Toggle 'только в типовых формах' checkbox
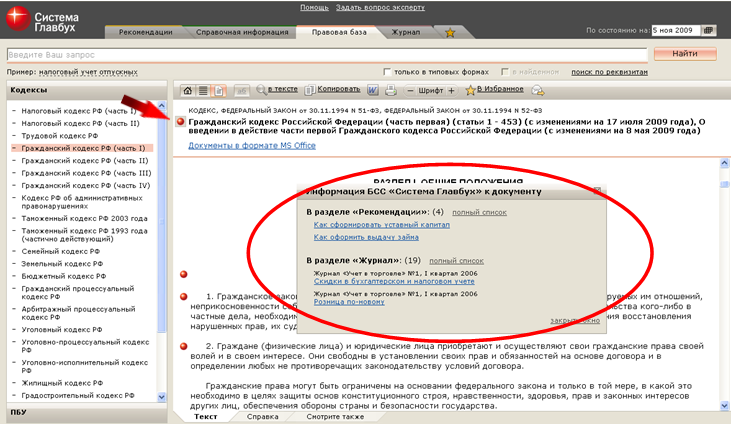The height and width of the screenshot is (424, 734). [x=387, y=72]
